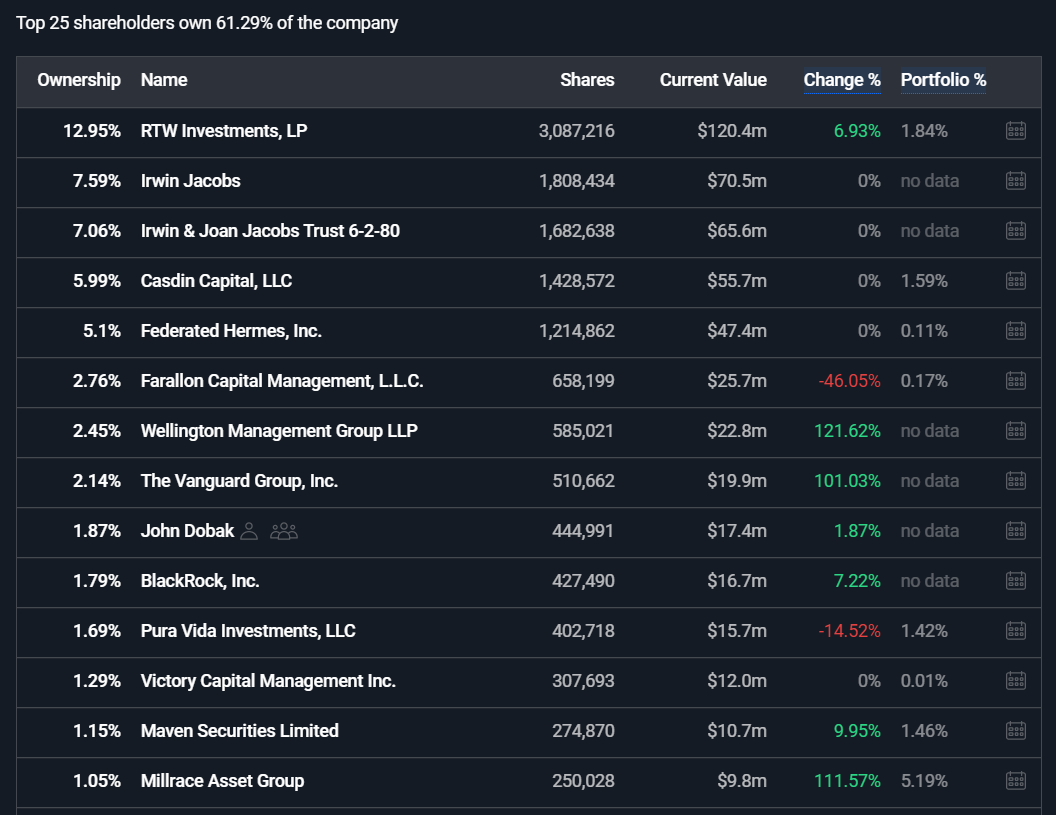Image resolution: width=1056 pixels, height=815 pixels.
Task: Click the calendar icon in Casdin Capital row
Action: pyautogui.click(x=1016, y=281)
